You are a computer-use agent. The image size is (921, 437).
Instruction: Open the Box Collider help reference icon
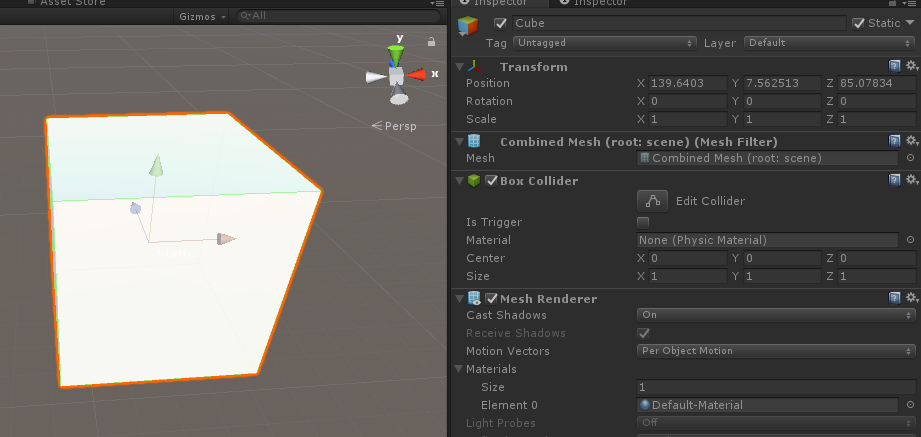coord(895,180)
